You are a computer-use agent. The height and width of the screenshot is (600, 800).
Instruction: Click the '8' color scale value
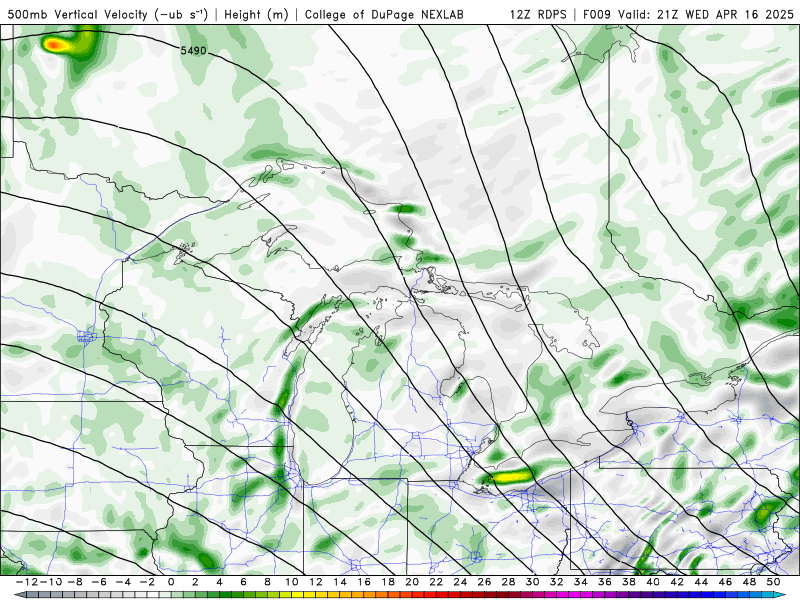pyautogui.click(x=267, y=582)
